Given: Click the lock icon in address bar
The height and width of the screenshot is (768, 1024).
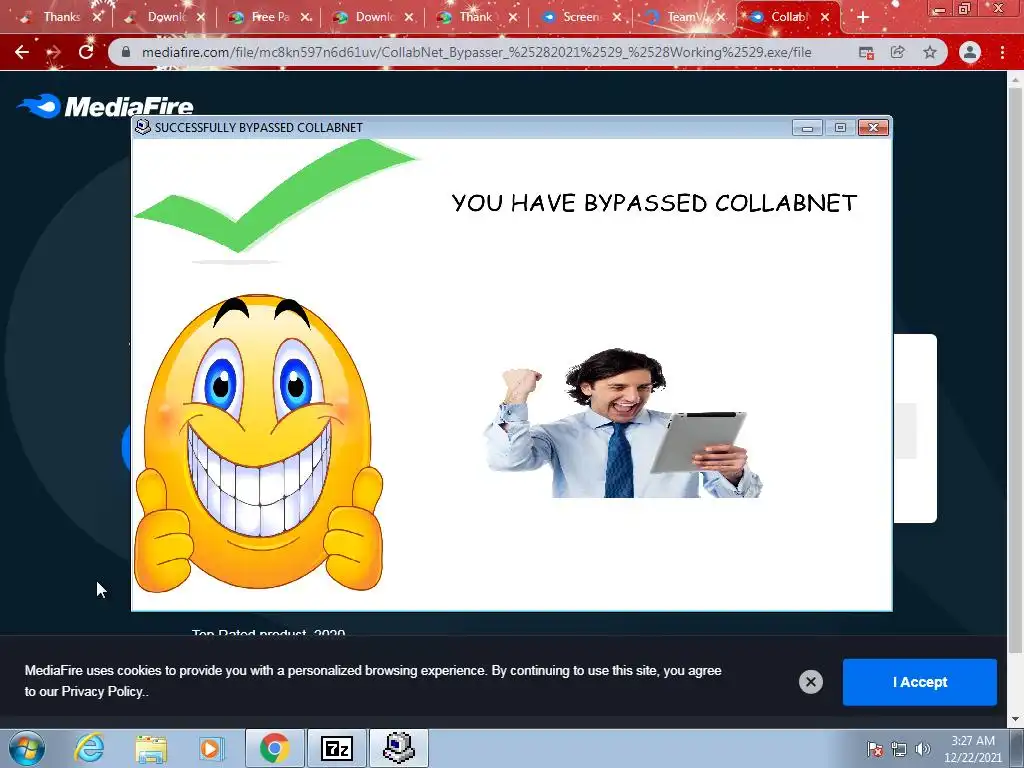Looking at the screenshot, I should coord(126,52).
